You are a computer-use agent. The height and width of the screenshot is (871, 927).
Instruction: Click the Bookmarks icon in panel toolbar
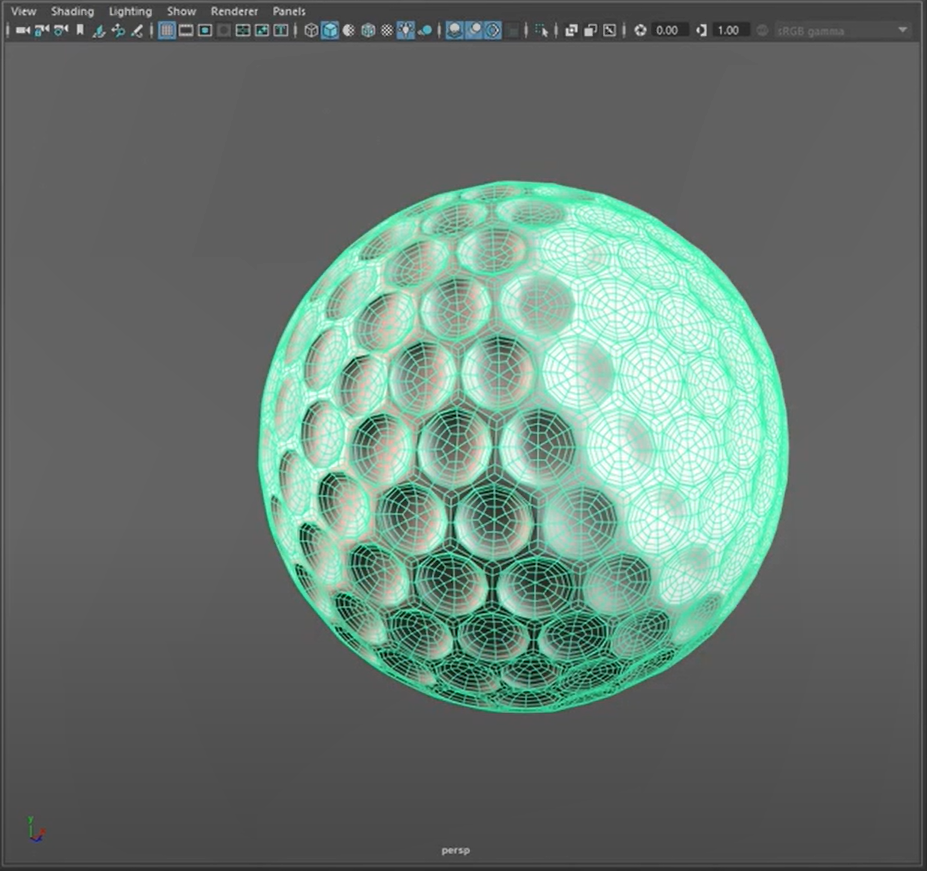click(80, 31)
